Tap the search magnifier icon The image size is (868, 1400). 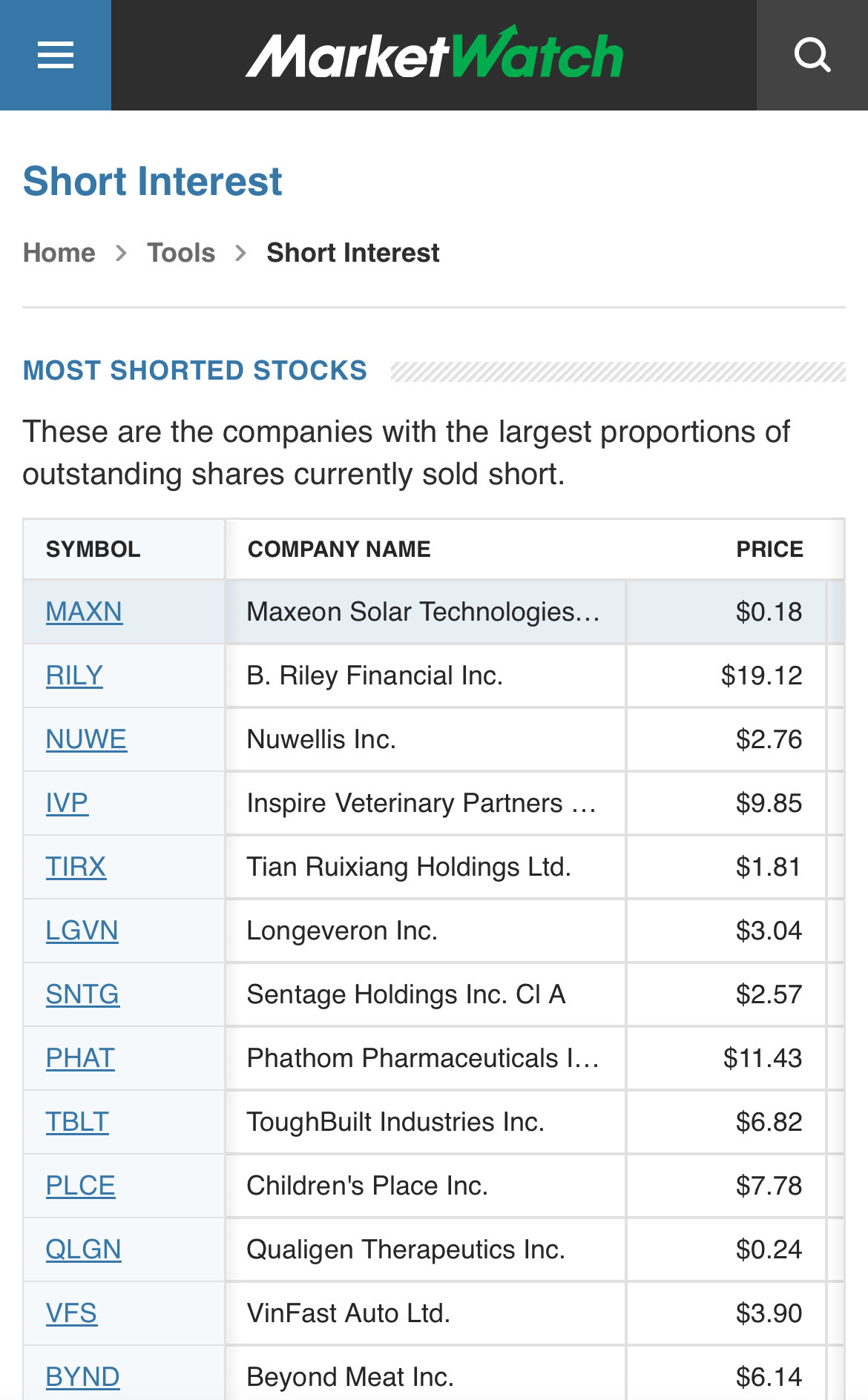[x=812, y=55]
